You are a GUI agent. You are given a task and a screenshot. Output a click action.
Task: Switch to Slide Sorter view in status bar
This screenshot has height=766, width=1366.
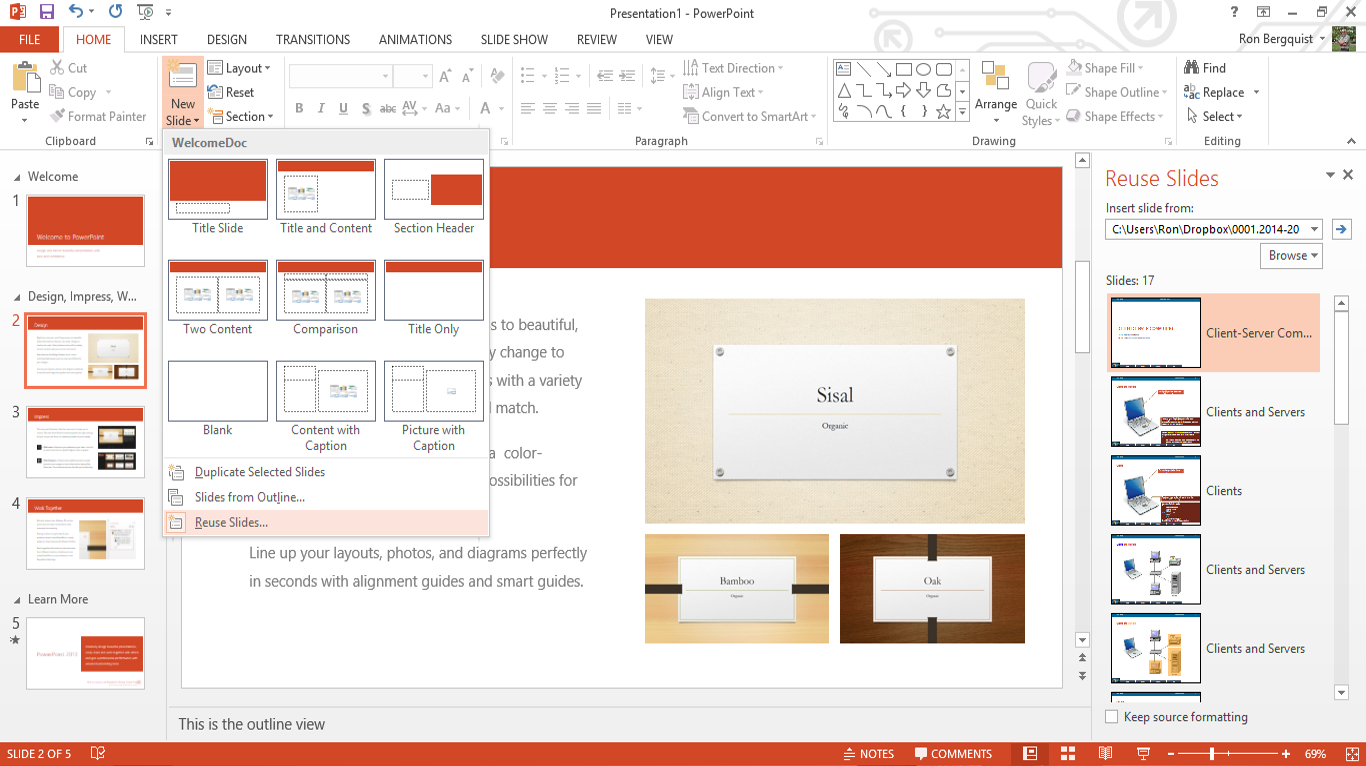coord(1068,754)
